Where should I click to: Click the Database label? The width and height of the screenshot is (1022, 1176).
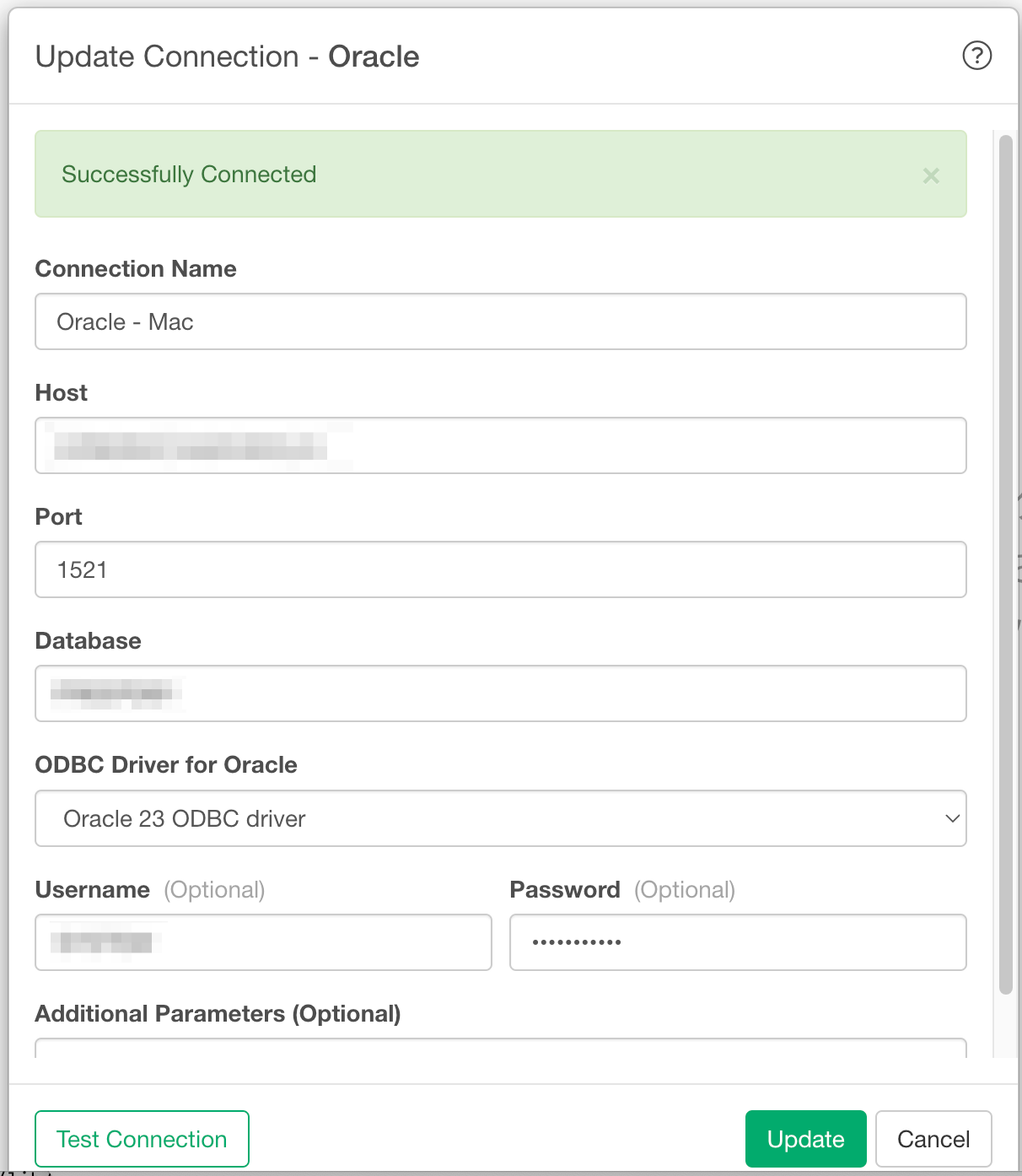pyautogui.click(x=89, y=640)
